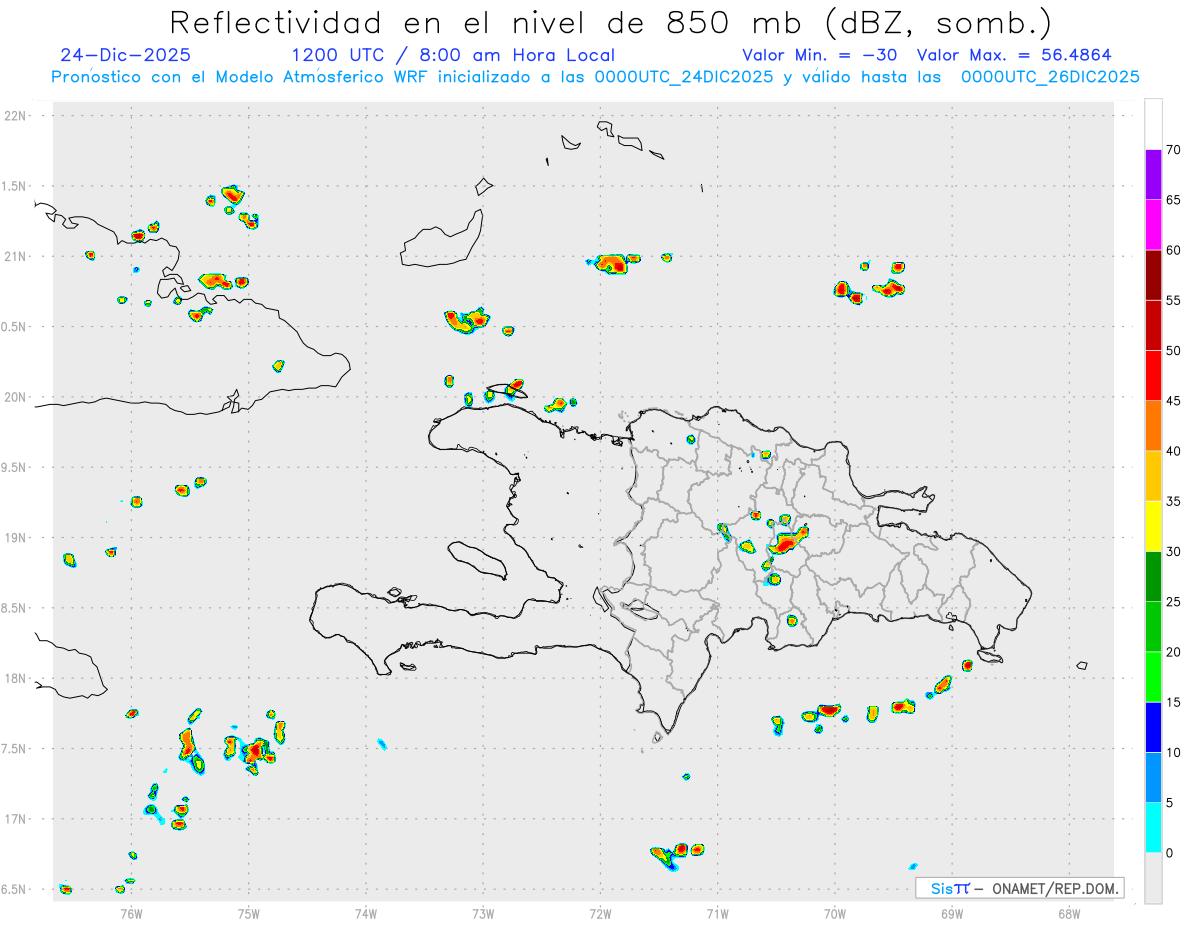
Task: Click the '21N' latitude label
Action: point(16,257)
